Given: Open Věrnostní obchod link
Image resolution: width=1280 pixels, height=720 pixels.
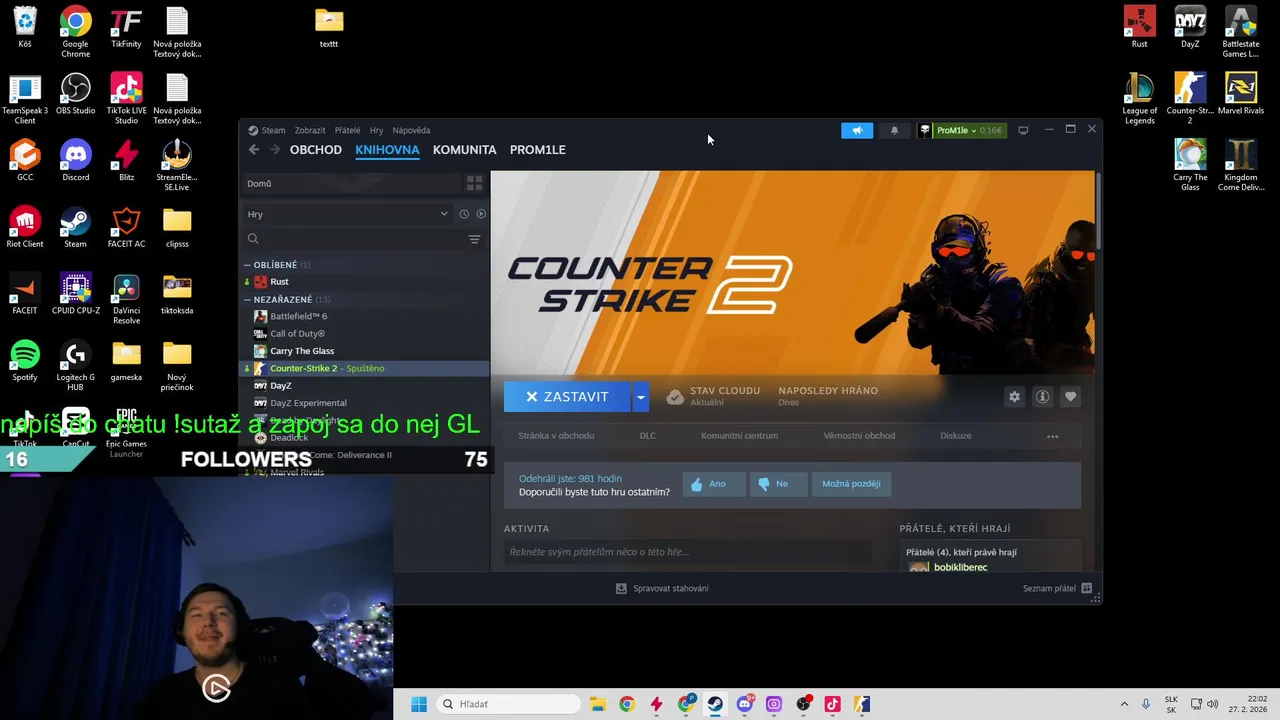Looking at the screenshot, I should tap(859, 436).
